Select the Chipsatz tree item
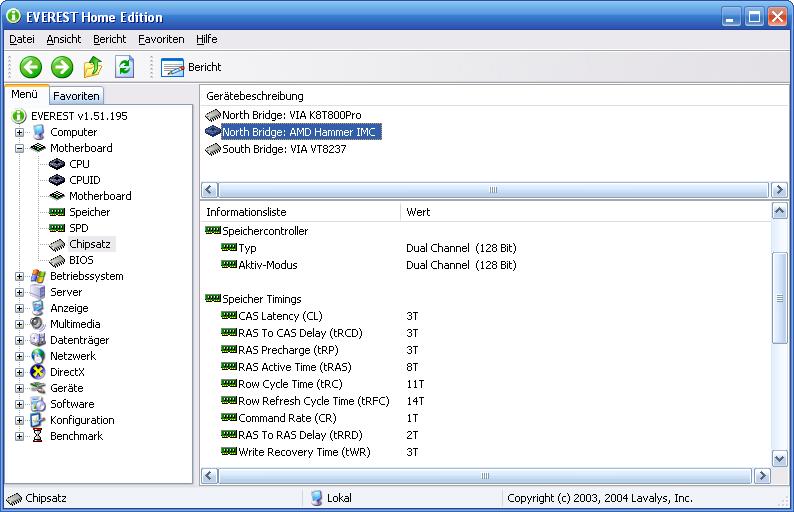The width and height of the screenshot is (794, 512). 90,244
